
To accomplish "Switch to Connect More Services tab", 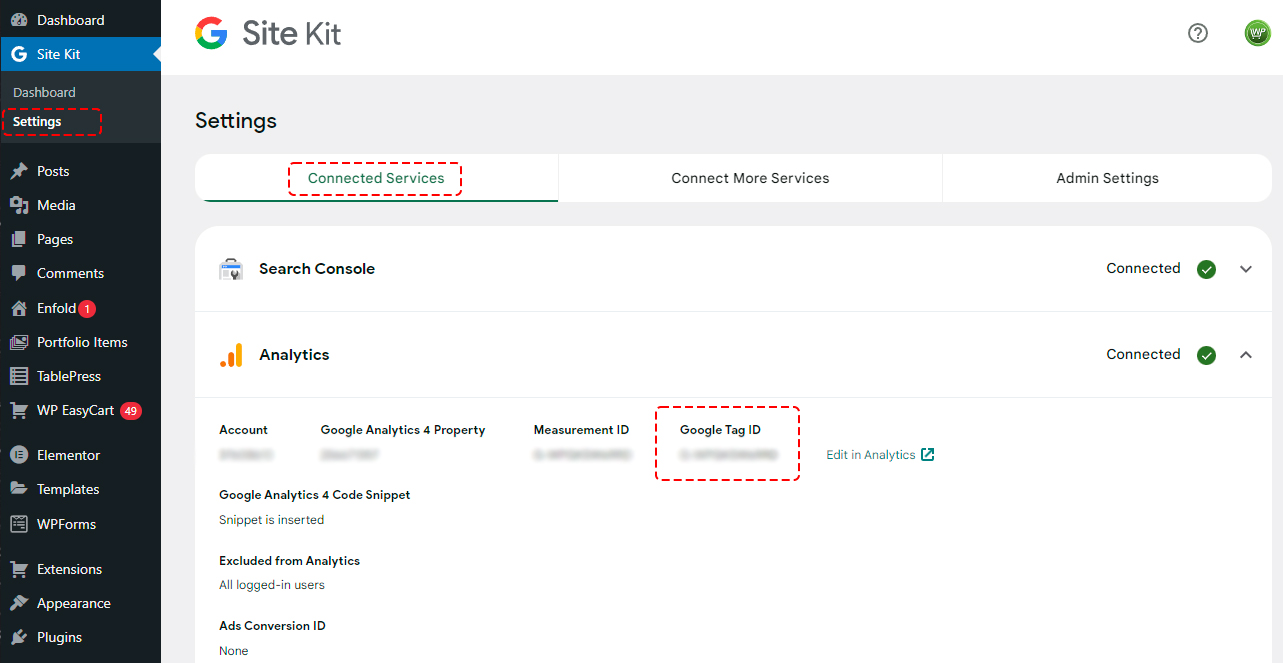I will pyautogui.click(x=750, y=178).
